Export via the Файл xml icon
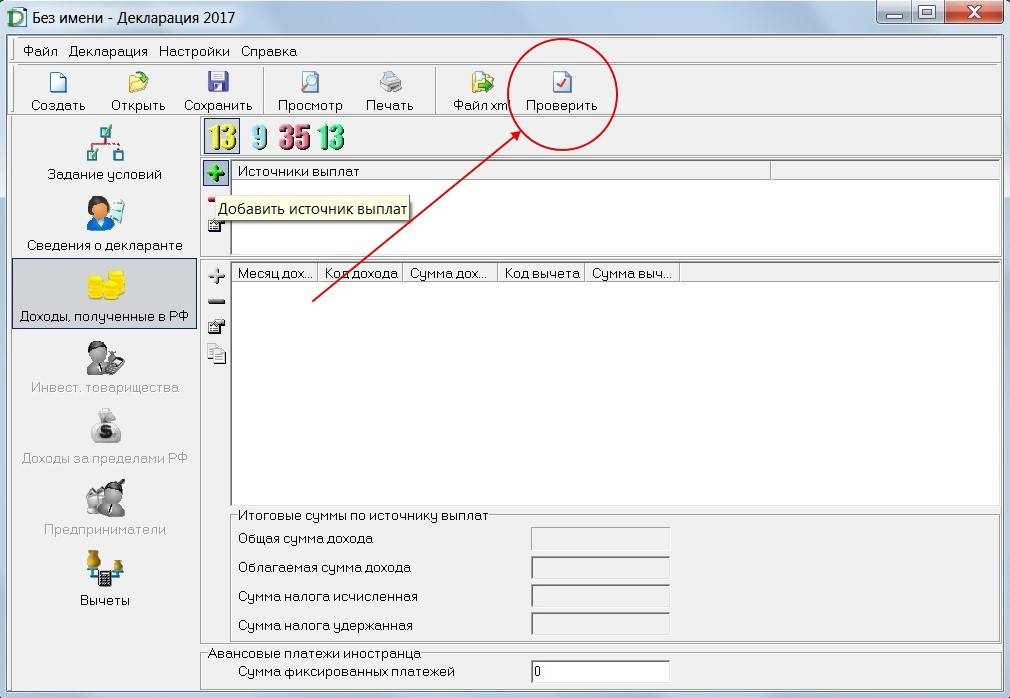The image size is (1010, 698). [482, 85]
